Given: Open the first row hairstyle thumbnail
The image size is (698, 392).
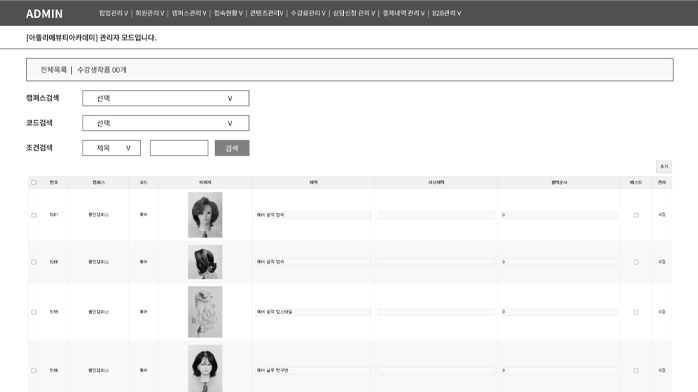Looking at the screenshot, I should tap(205, 214).
